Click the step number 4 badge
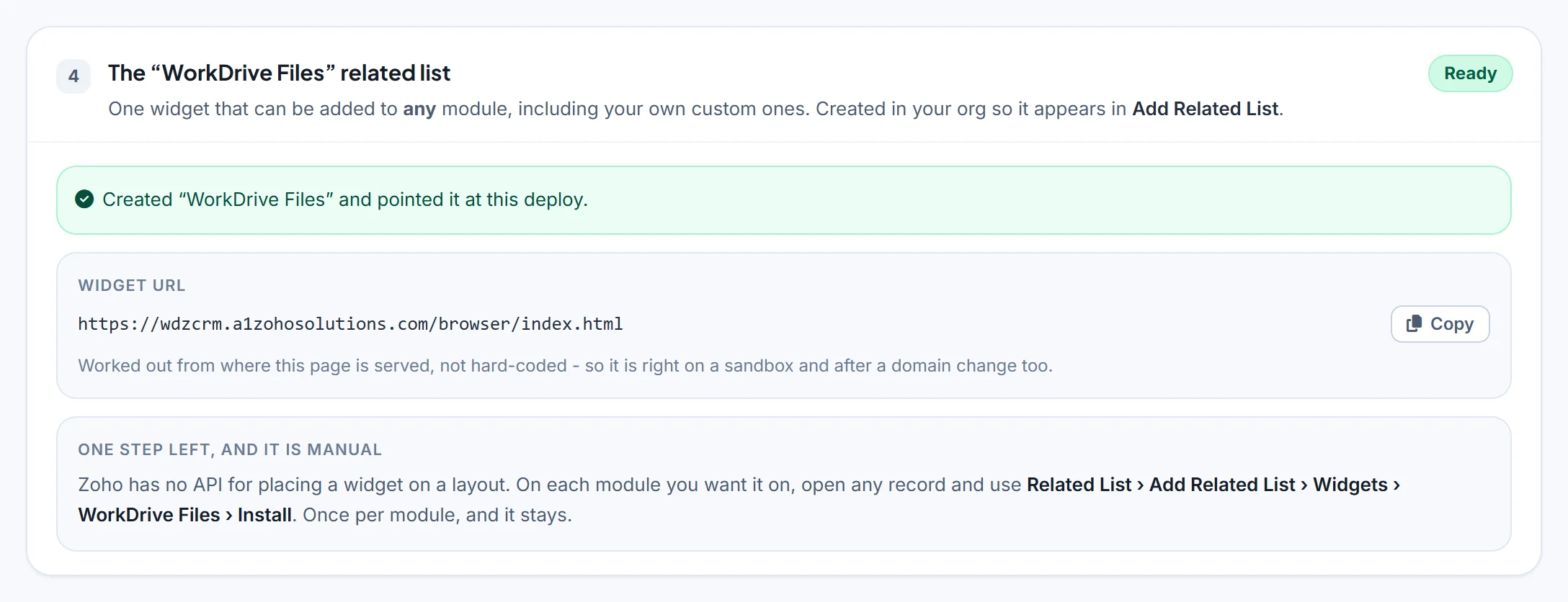Viewport: 1568px width, 602px height. [x=73, y=76]
